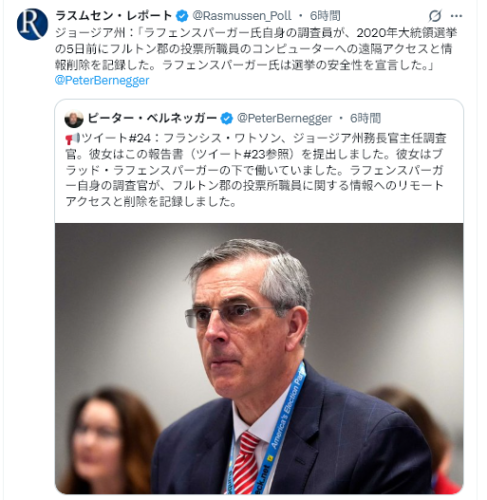Open the photo of man in glasses

point(259,358)
